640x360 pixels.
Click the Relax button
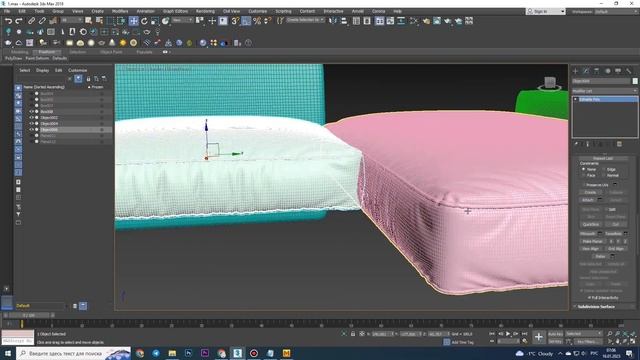pos(600,256)
